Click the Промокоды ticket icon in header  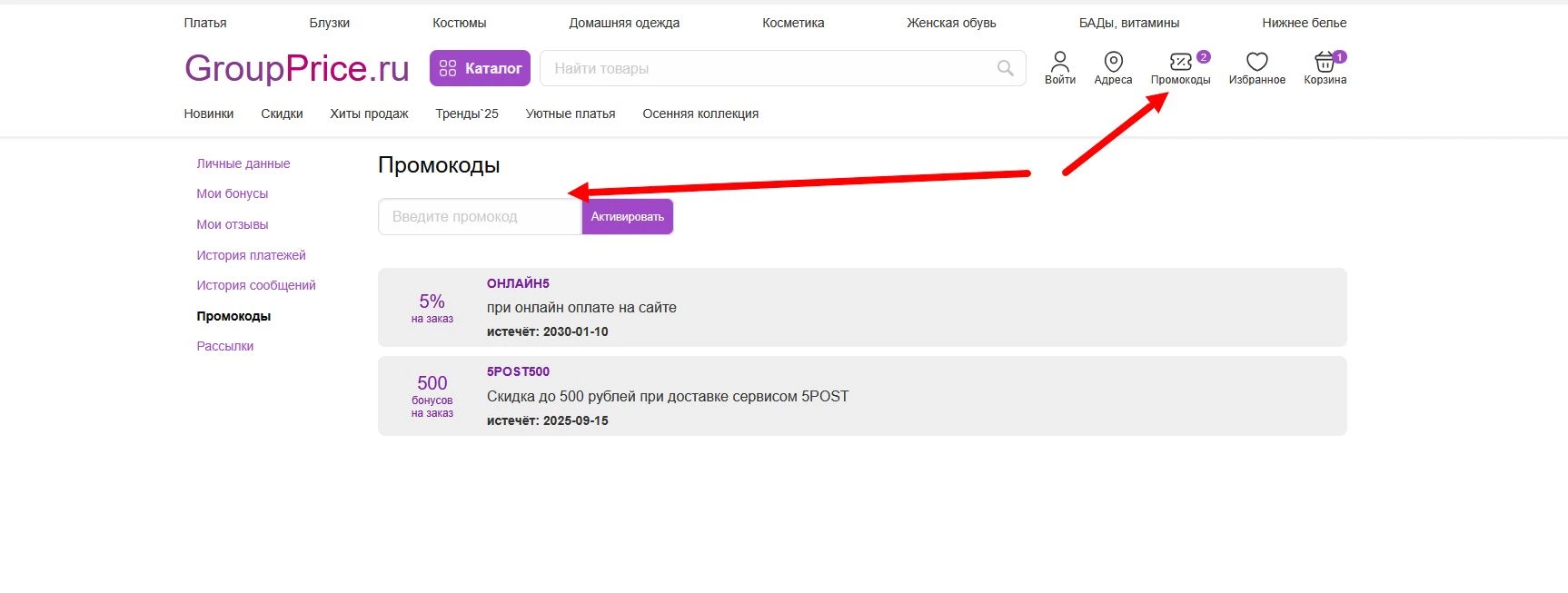(1180, 62)
